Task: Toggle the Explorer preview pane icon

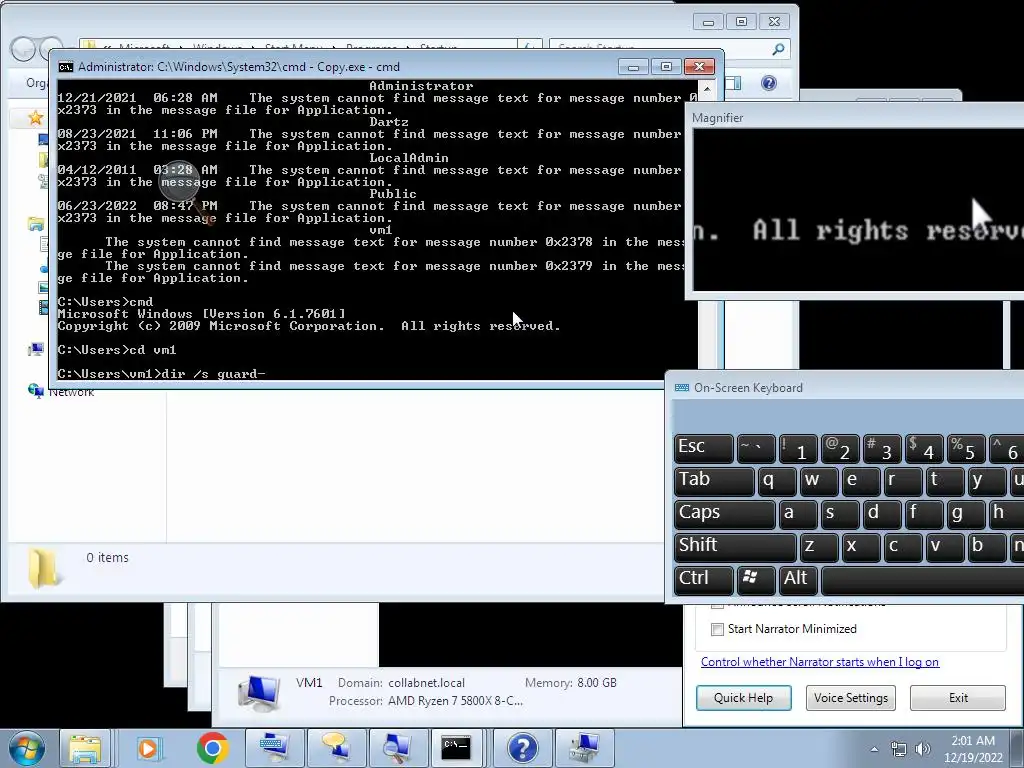Action: [733, 83]
